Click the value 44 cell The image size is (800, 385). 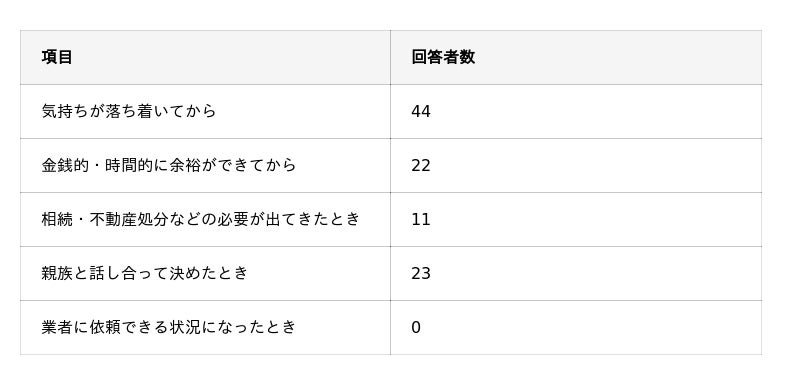(x=576, y=112)
